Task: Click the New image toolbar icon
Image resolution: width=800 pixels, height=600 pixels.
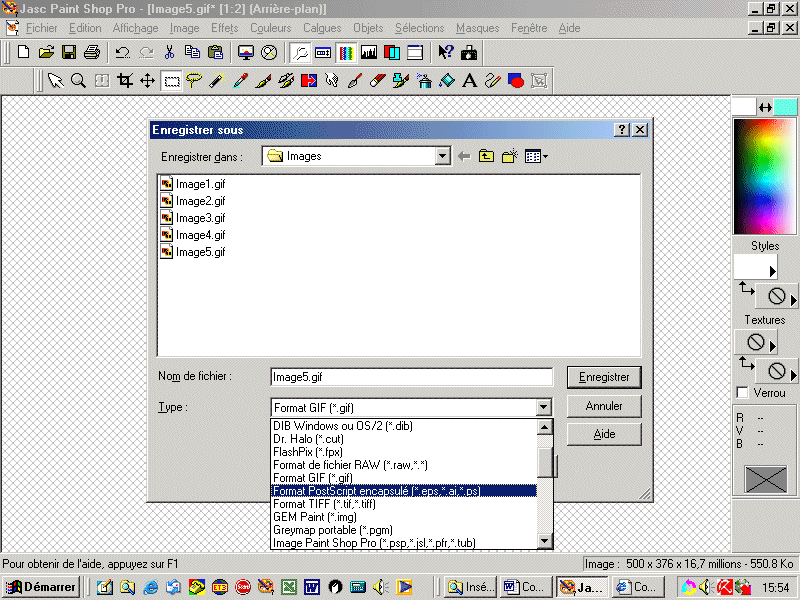Action: pyautogui.click(x=23, y=52)
